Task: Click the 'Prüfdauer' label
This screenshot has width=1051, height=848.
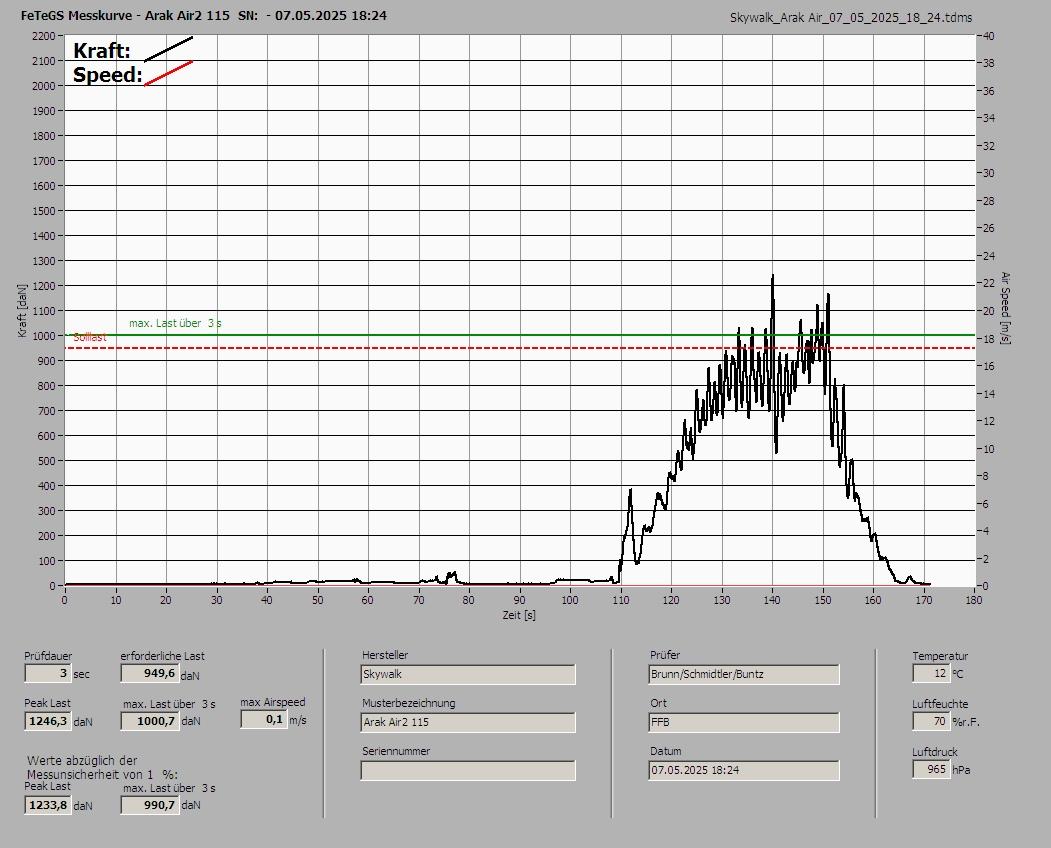Action: coord(48,656)
